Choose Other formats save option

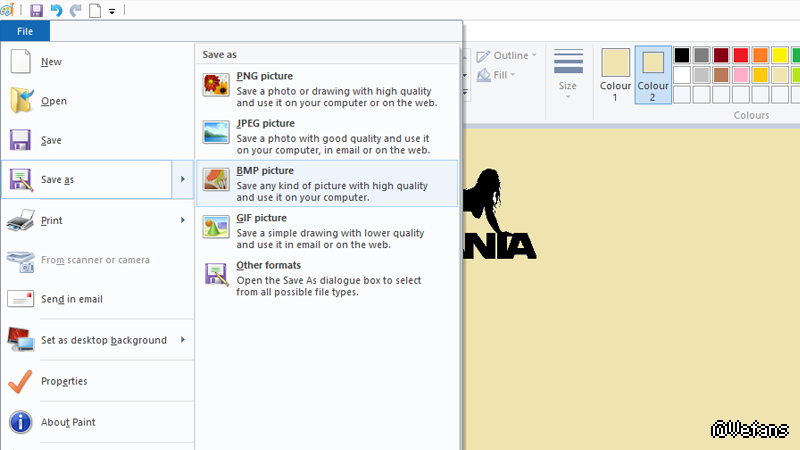pyautogui.click(x=327, y=278)
